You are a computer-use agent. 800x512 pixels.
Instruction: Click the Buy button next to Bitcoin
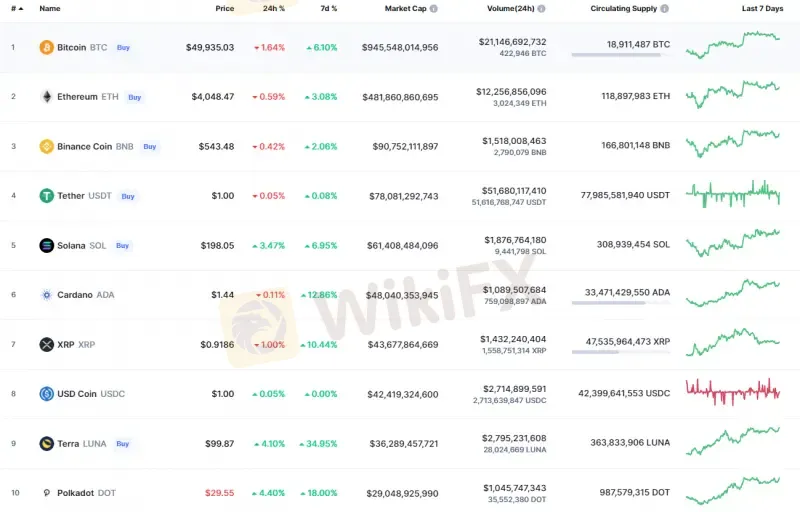123,47
